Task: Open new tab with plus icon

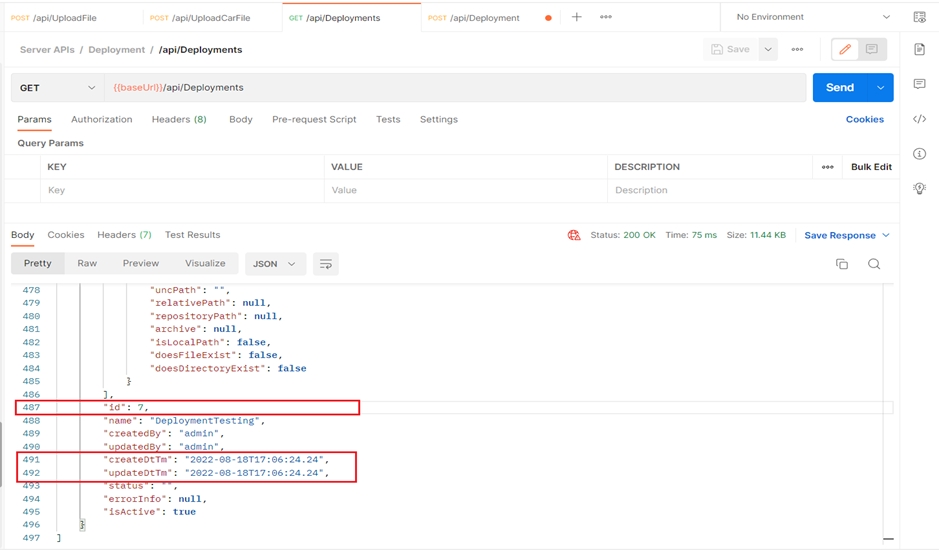Action: [x=576, y=17]
